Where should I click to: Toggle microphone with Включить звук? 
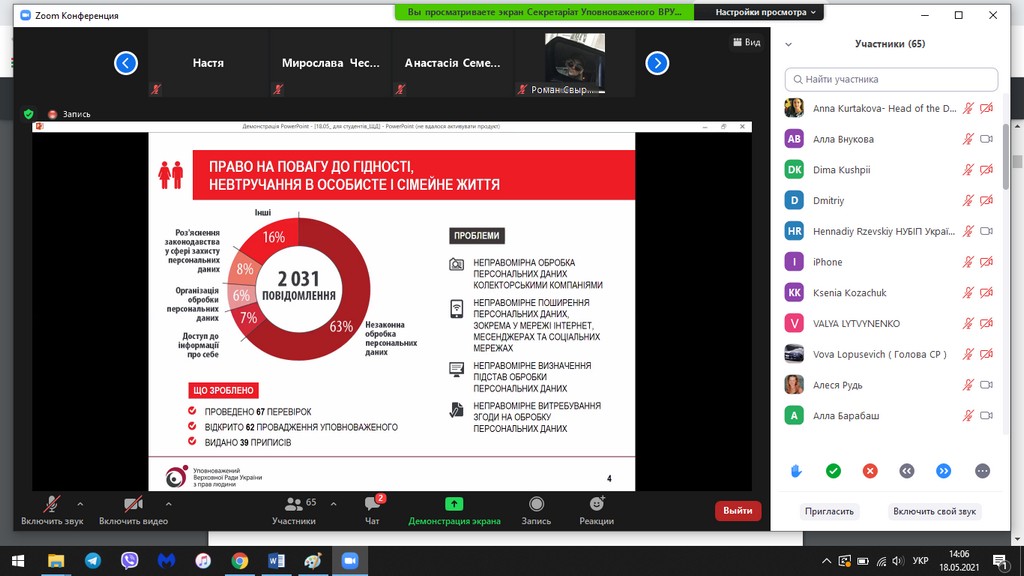50,510
